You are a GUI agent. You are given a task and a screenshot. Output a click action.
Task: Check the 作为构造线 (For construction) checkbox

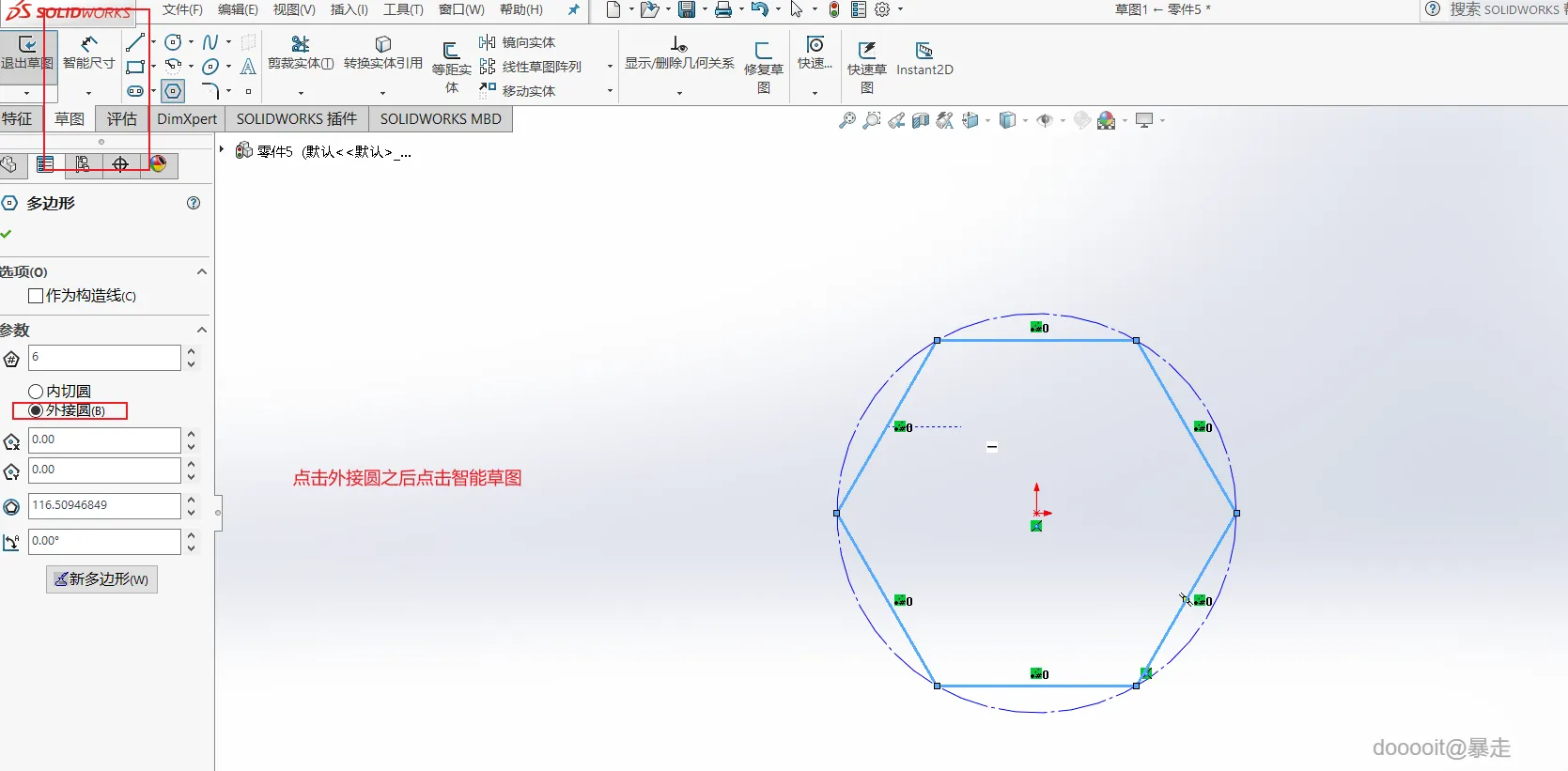[36, 296]
